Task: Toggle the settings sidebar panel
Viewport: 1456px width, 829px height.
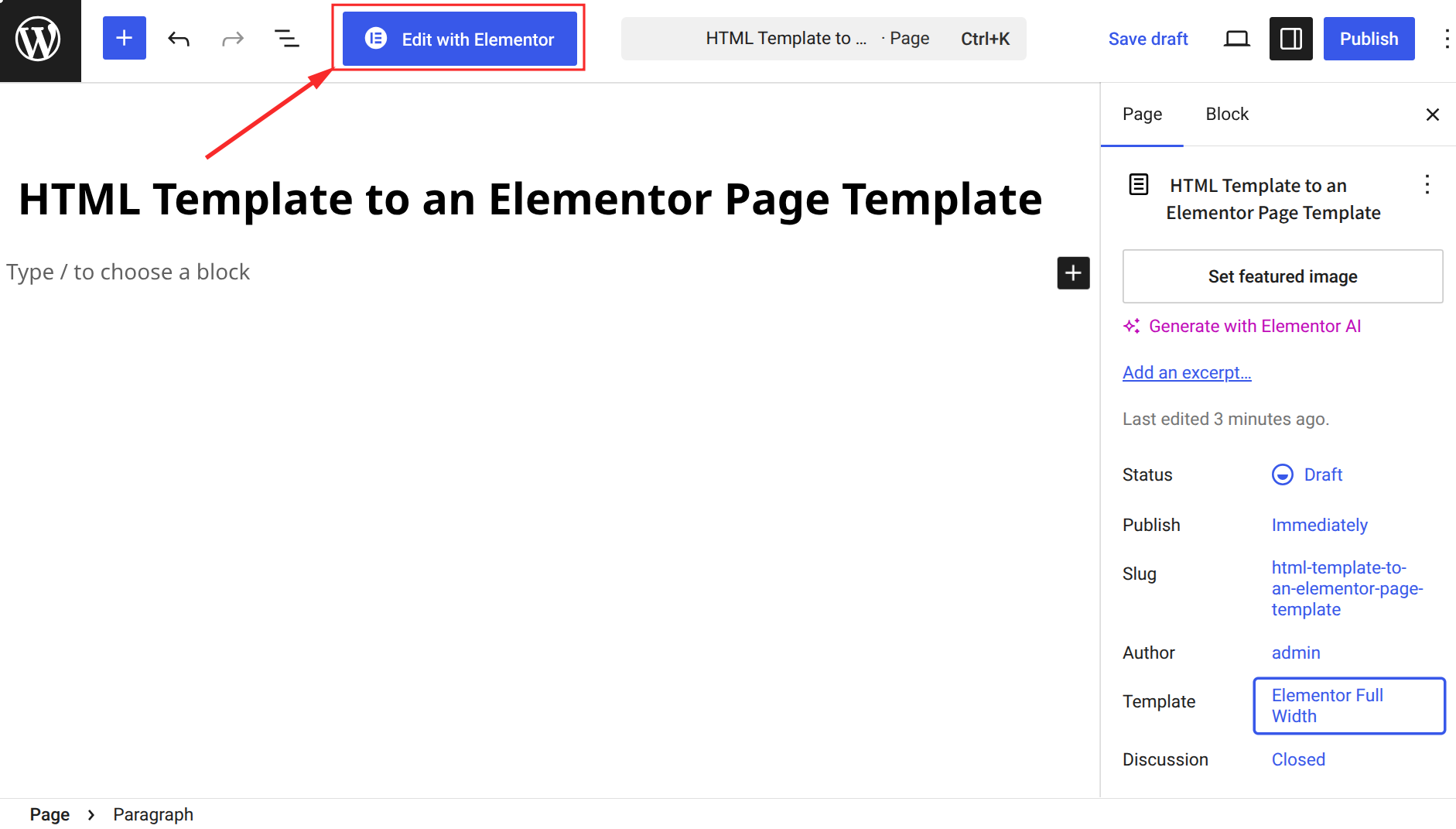Action: pos(1290,39)
